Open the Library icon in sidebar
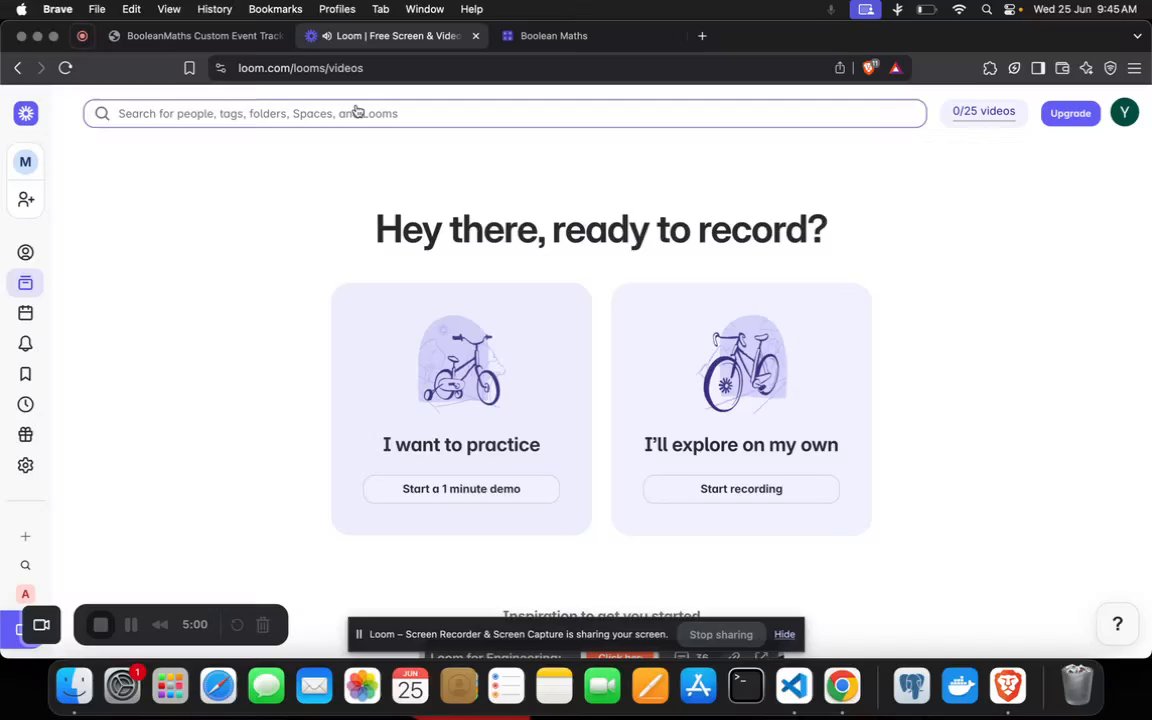This screenshot has width=1152, height=720. click(x=26, y=283)
